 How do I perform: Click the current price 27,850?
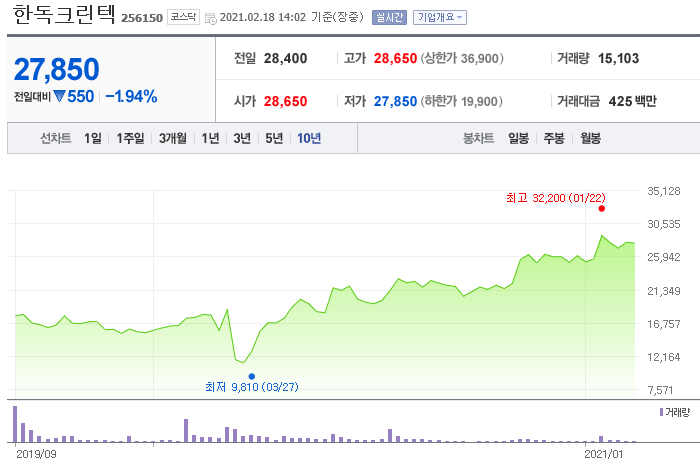tap(57, 69)
